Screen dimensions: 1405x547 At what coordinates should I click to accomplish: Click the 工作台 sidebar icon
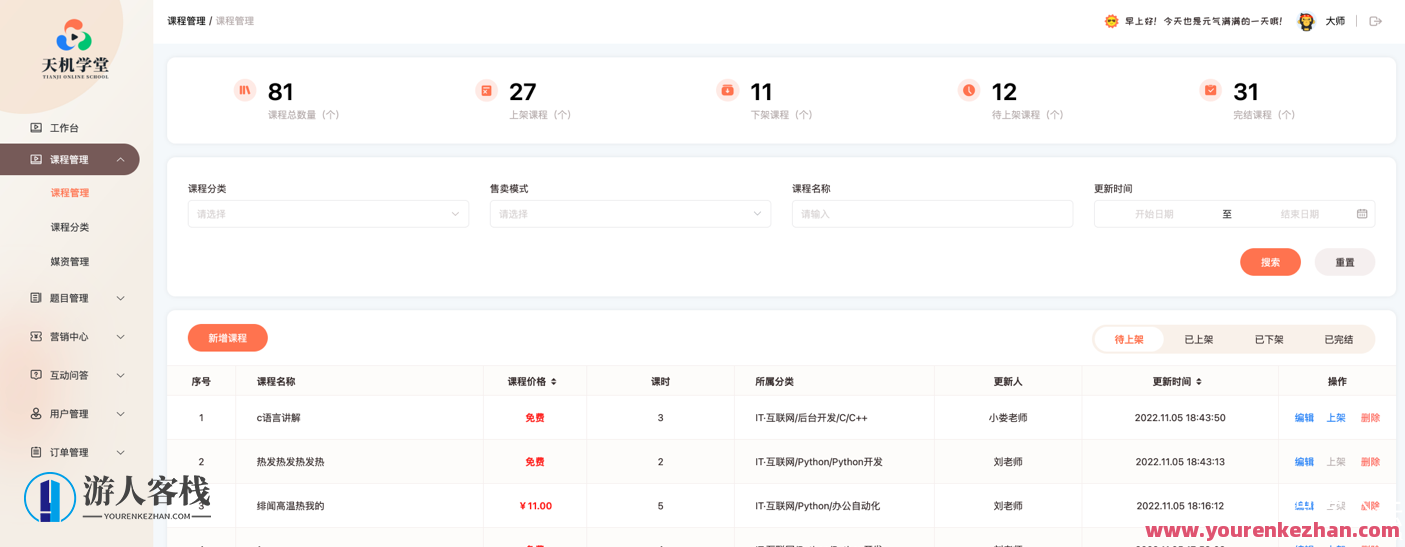(x=36, y=128)
